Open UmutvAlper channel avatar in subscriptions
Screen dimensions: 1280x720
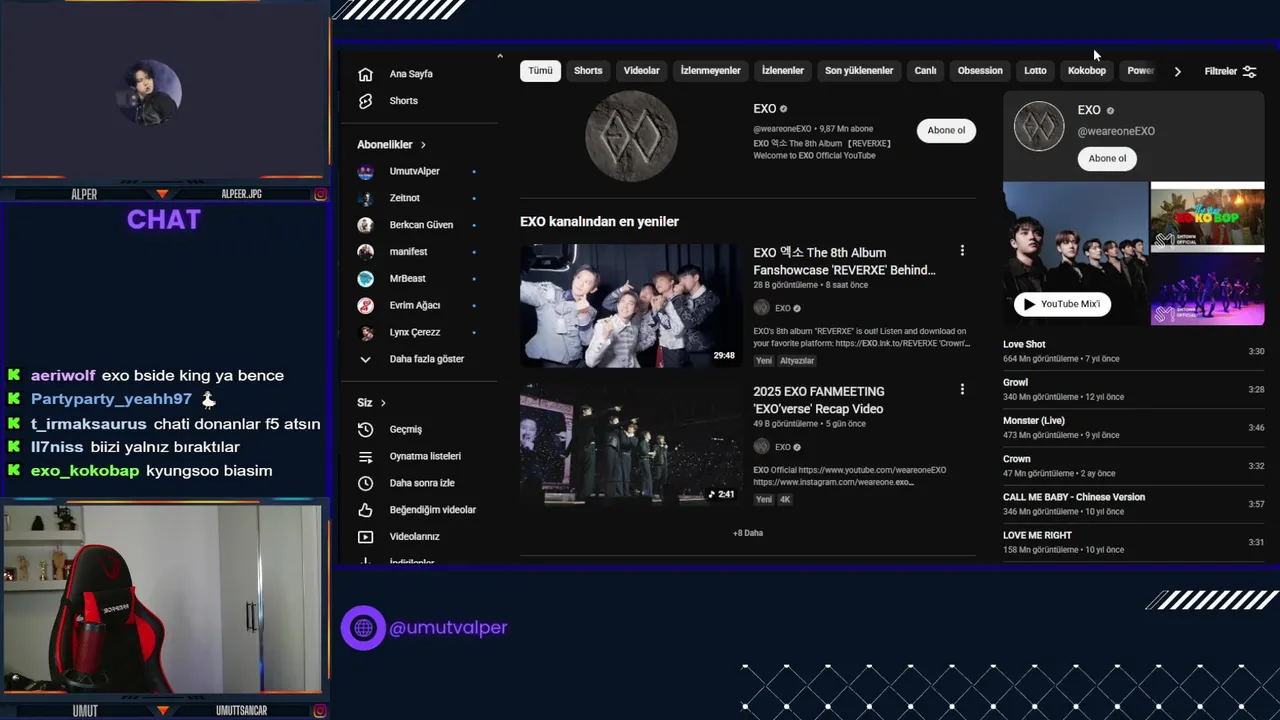366,171
